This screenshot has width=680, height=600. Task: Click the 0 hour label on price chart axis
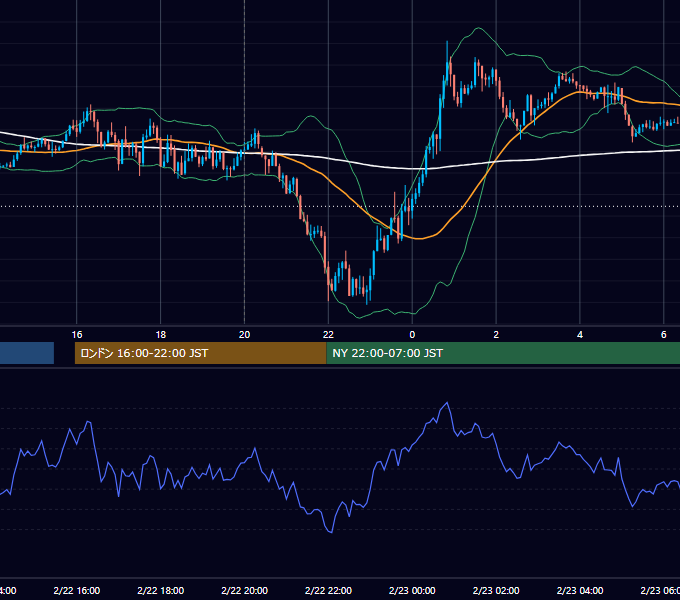point(412,335)
